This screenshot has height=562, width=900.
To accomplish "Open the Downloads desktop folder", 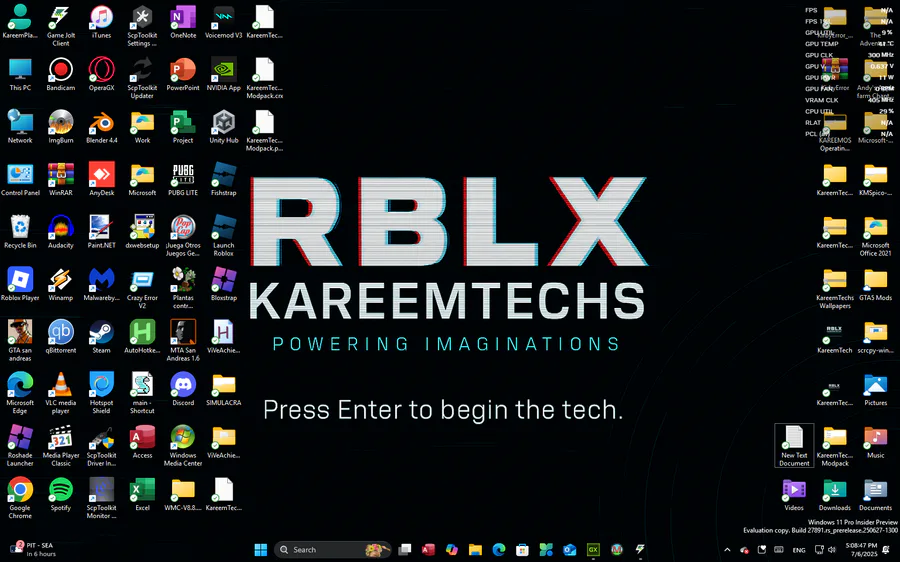I will tap(835, 494).
